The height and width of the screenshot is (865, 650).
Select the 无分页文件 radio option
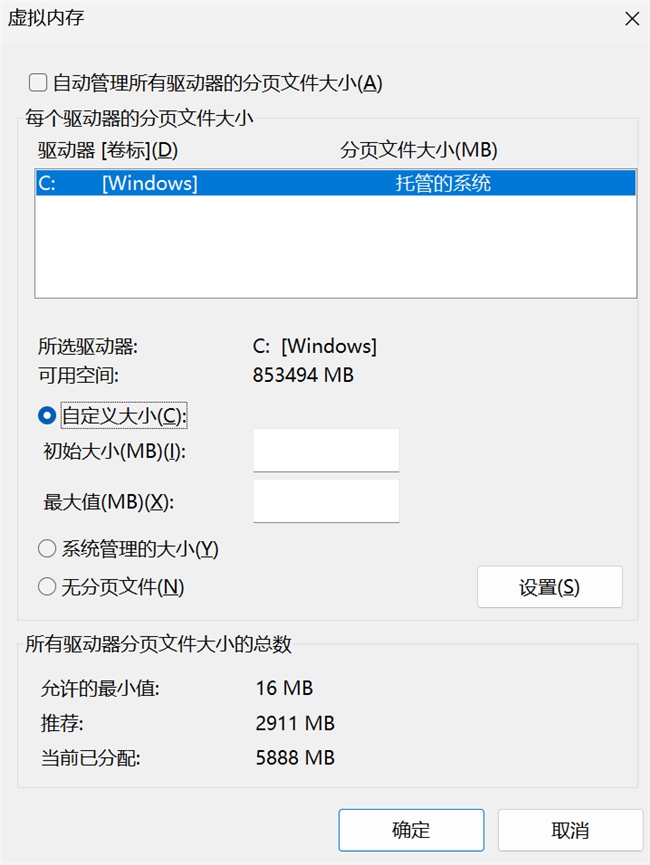click(x=46, y=587)
